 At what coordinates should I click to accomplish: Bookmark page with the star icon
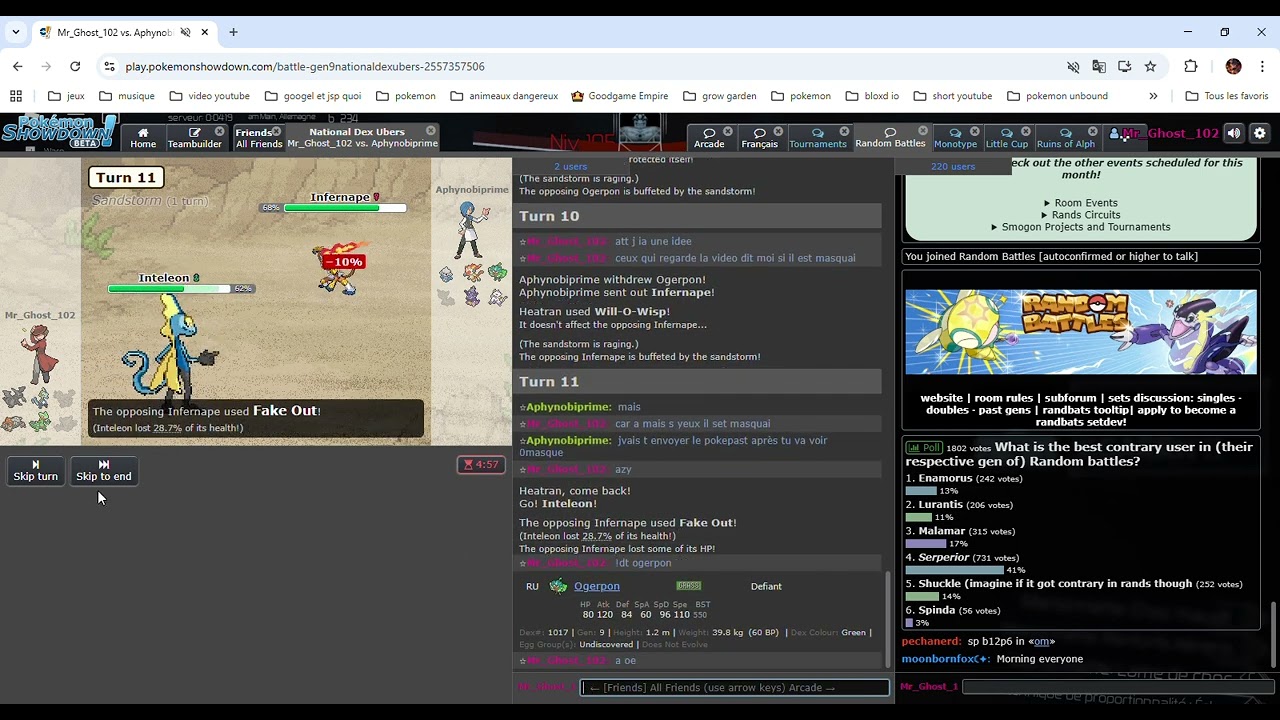tap(1150, 66)
